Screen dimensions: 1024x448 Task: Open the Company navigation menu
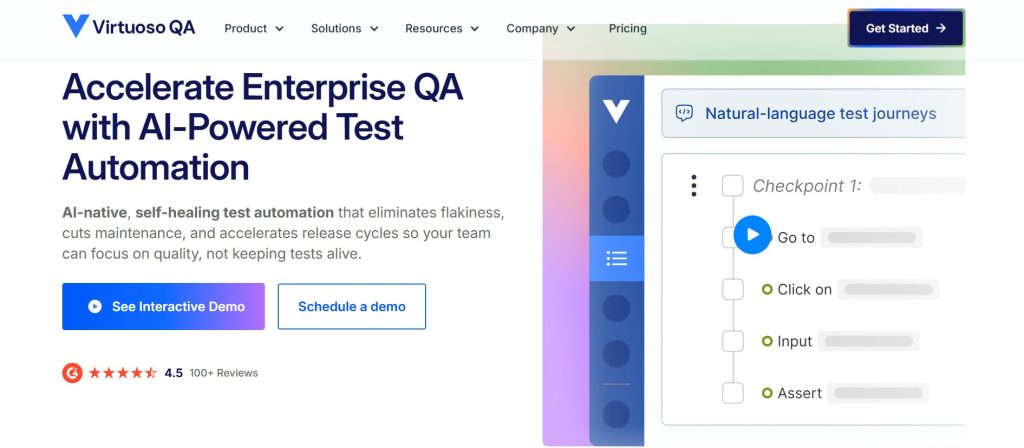pyautogui.click(x=541, y=29)
